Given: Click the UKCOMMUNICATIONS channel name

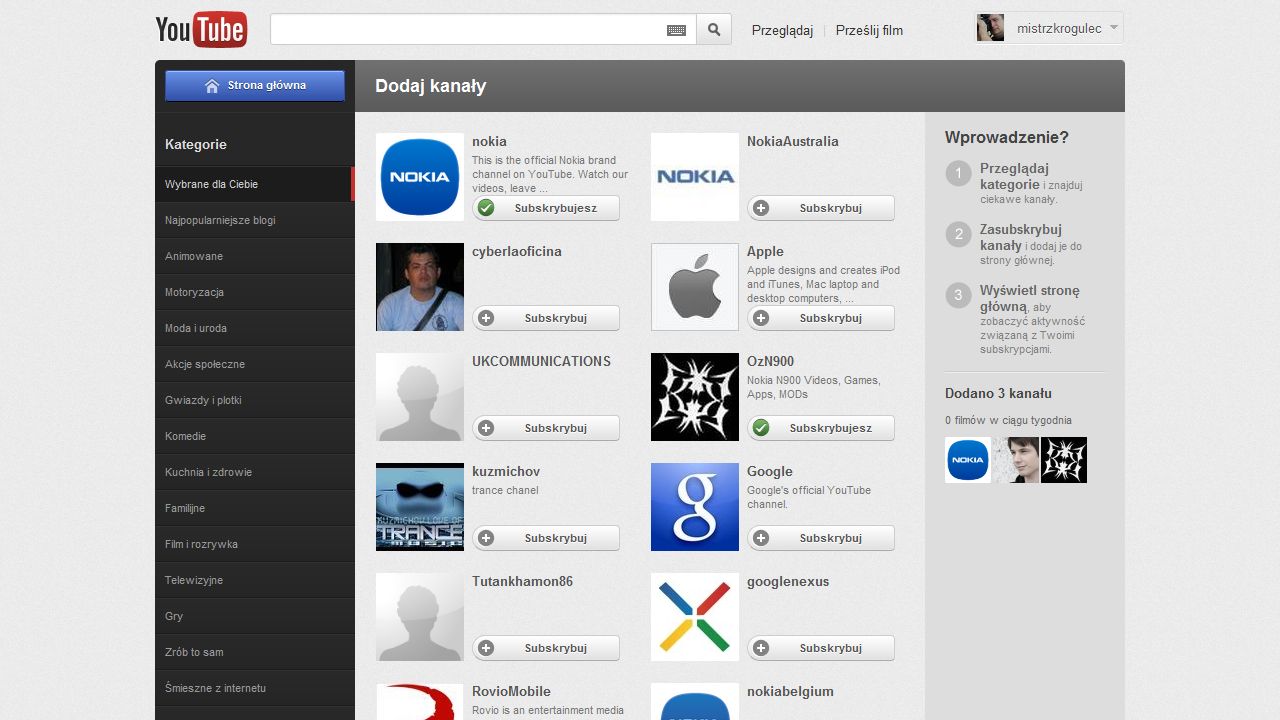Looking at the screenshot, I should [541, 361].
